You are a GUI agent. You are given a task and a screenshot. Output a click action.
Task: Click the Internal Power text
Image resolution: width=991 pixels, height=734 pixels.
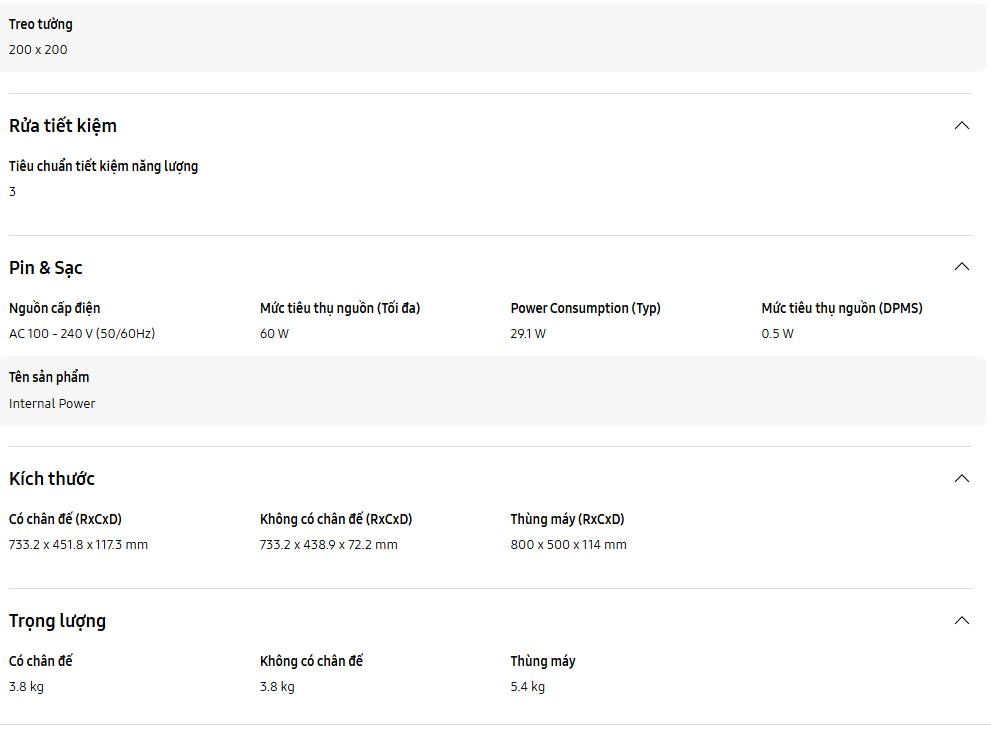52,403
